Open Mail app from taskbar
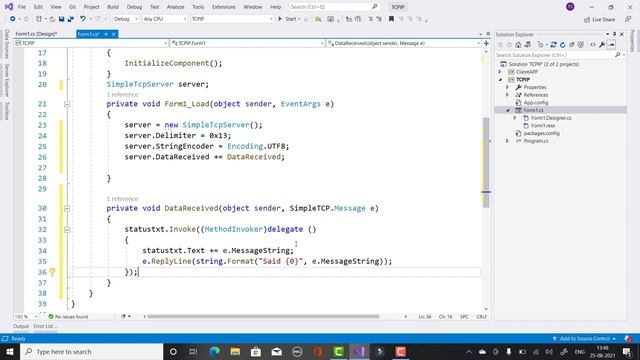The image size is (640, 360). pos(277,351)
